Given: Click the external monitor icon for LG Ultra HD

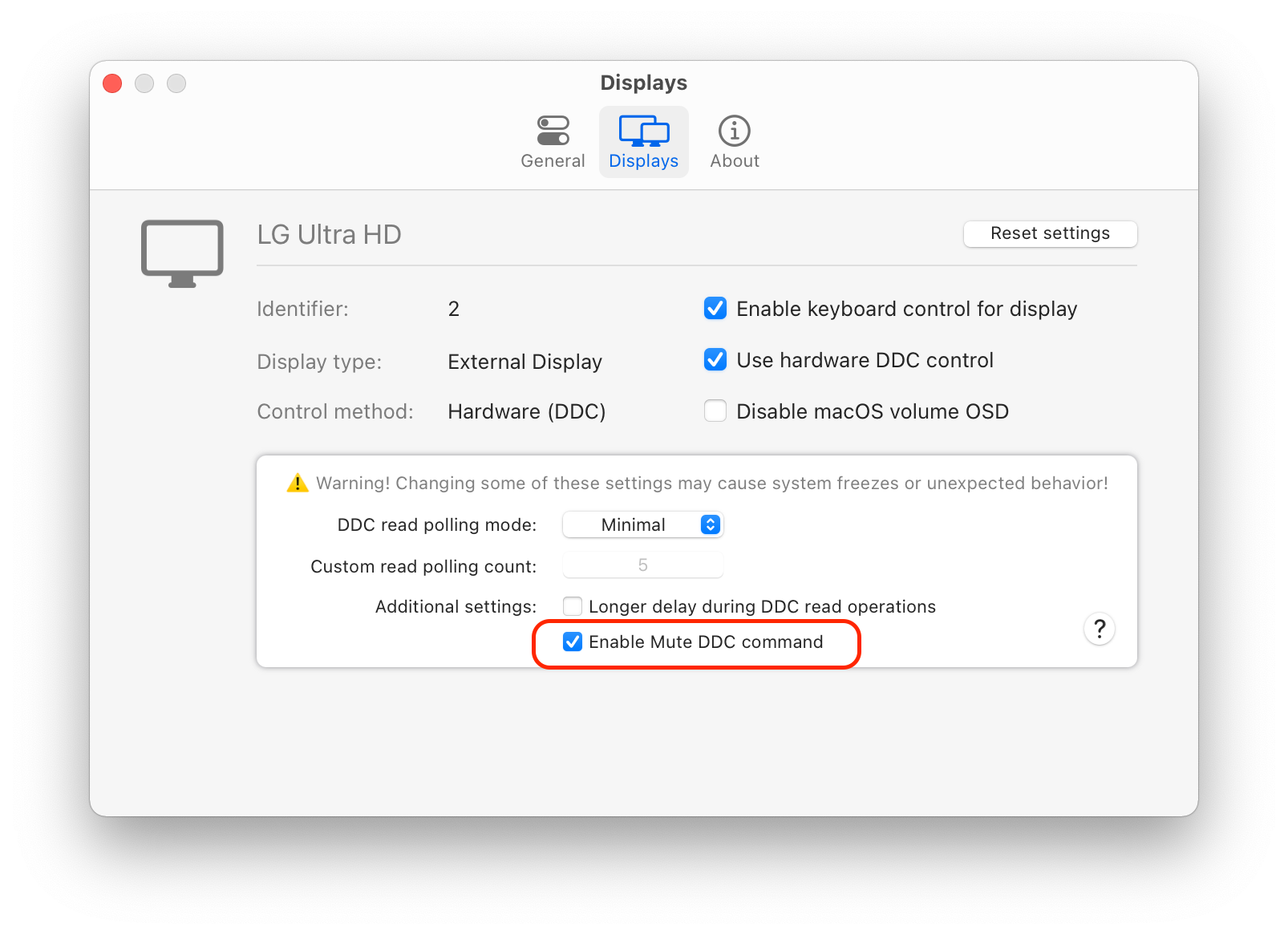Looking at the screenshot, I should tap(181, 251).
